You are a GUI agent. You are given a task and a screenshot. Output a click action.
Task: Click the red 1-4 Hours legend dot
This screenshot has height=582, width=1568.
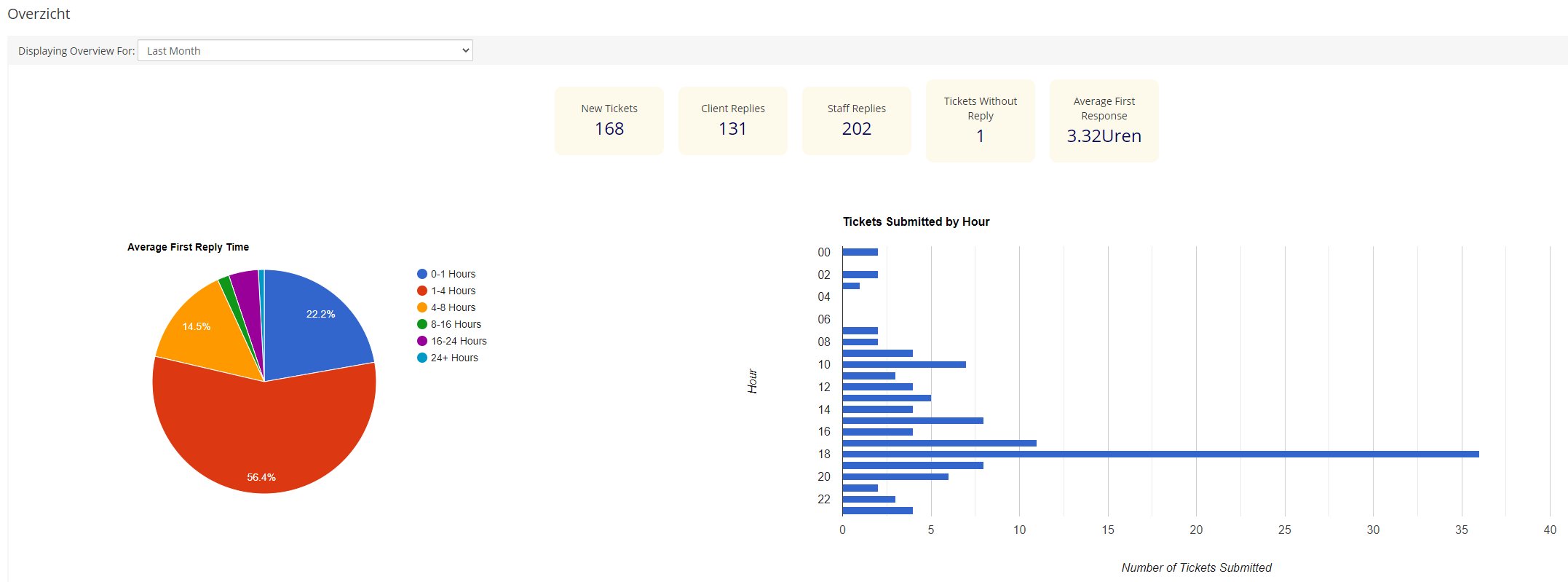pos(422,291)
